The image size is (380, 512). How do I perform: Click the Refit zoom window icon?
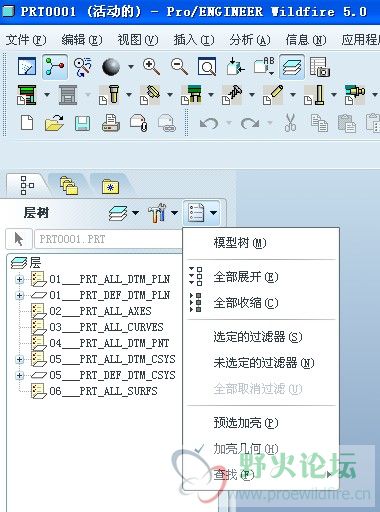pyautogui.click(x=207, y=67)
